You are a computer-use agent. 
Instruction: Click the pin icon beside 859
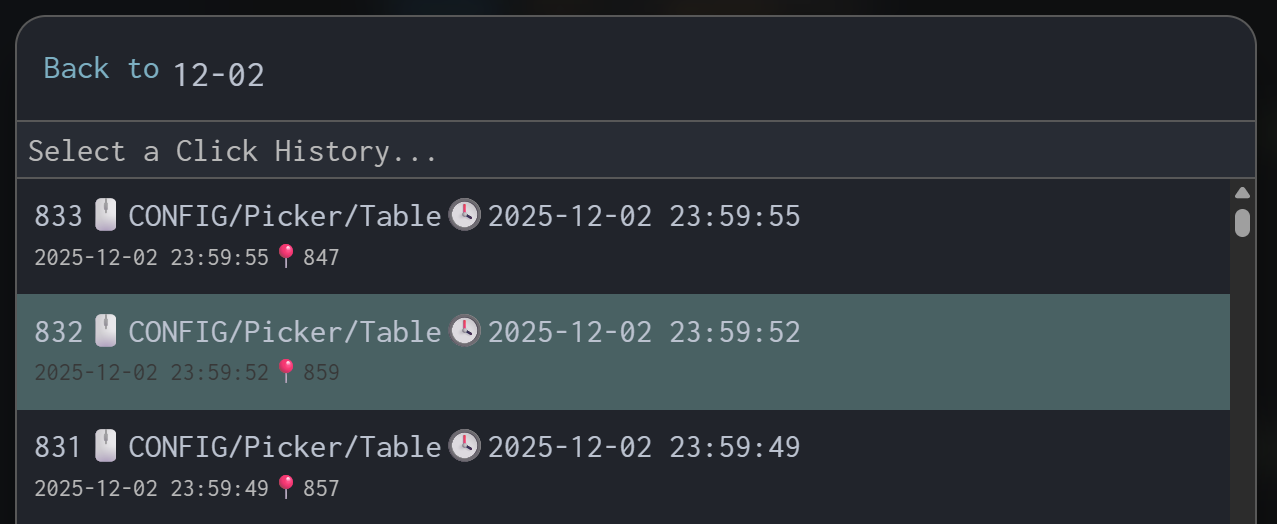[286, 372]
